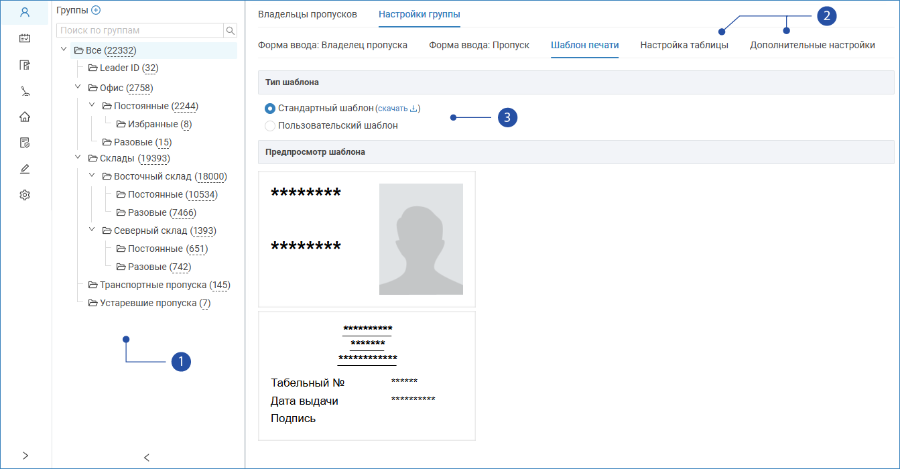The height and width of the screenshot is (469, 900).
Task: Add a new group with plus icon
Action: 96,10
